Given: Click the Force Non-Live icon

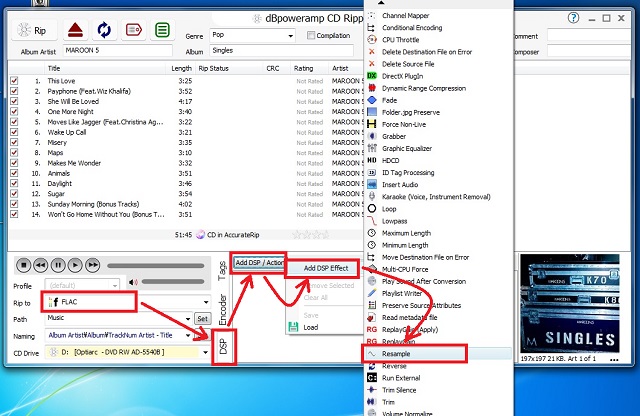Looking at the screenshot, I should click(x=371, y=124).
